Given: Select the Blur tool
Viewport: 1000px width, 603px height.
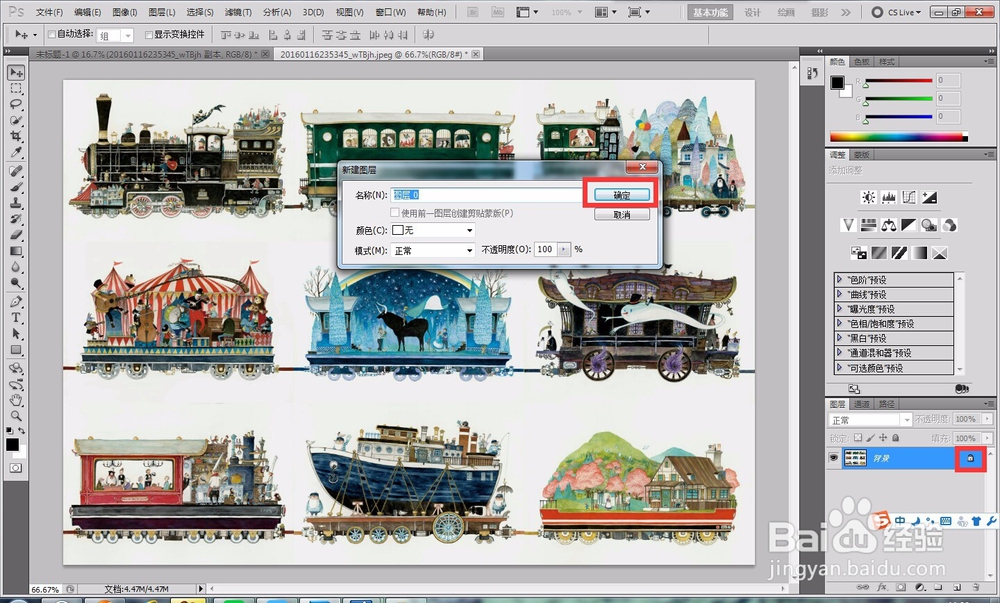Looking at the screenshot, I should (16, 266).
